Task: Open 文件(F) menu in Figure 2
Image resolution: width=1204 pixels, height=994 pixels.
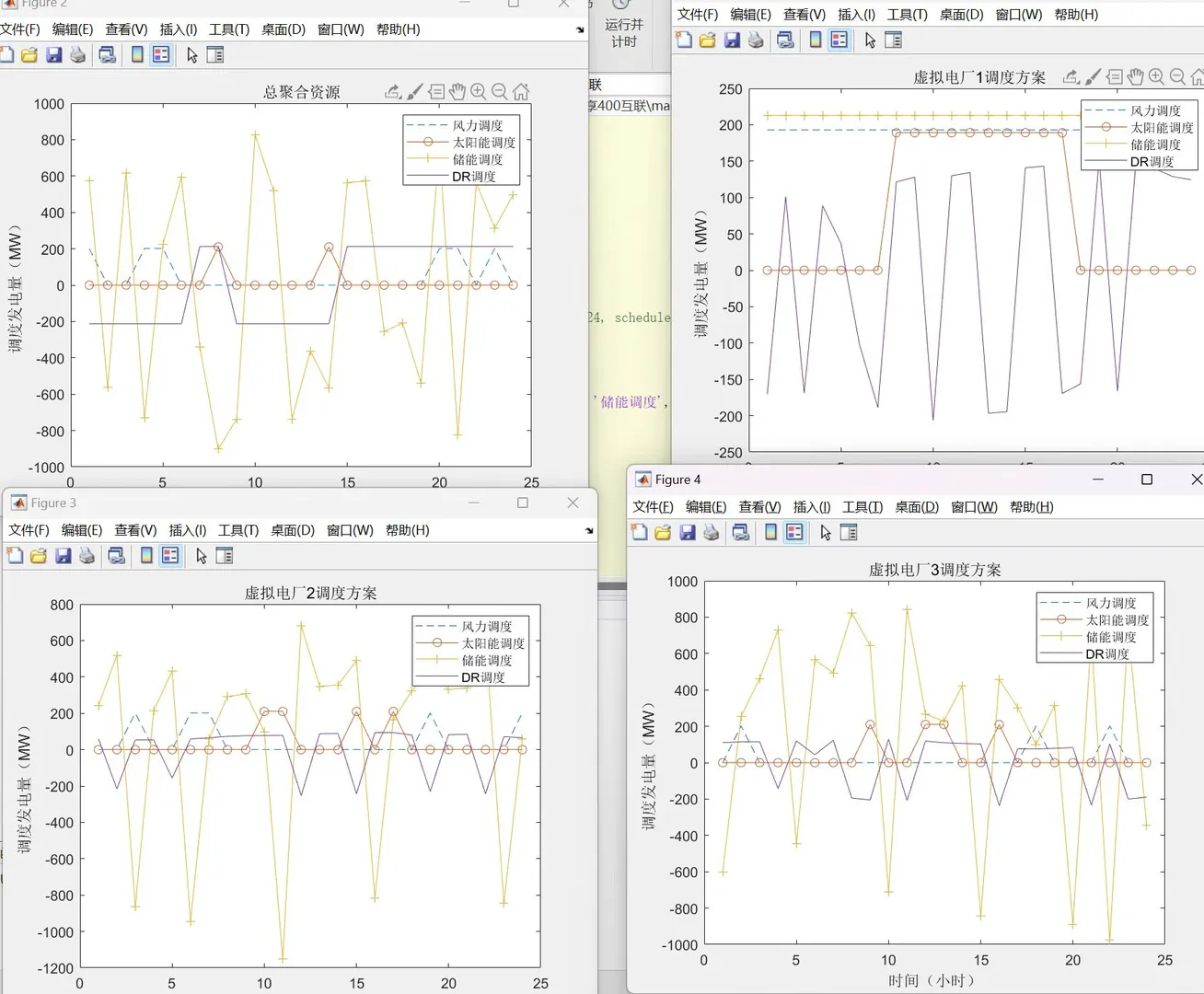Action: (20, 29)
